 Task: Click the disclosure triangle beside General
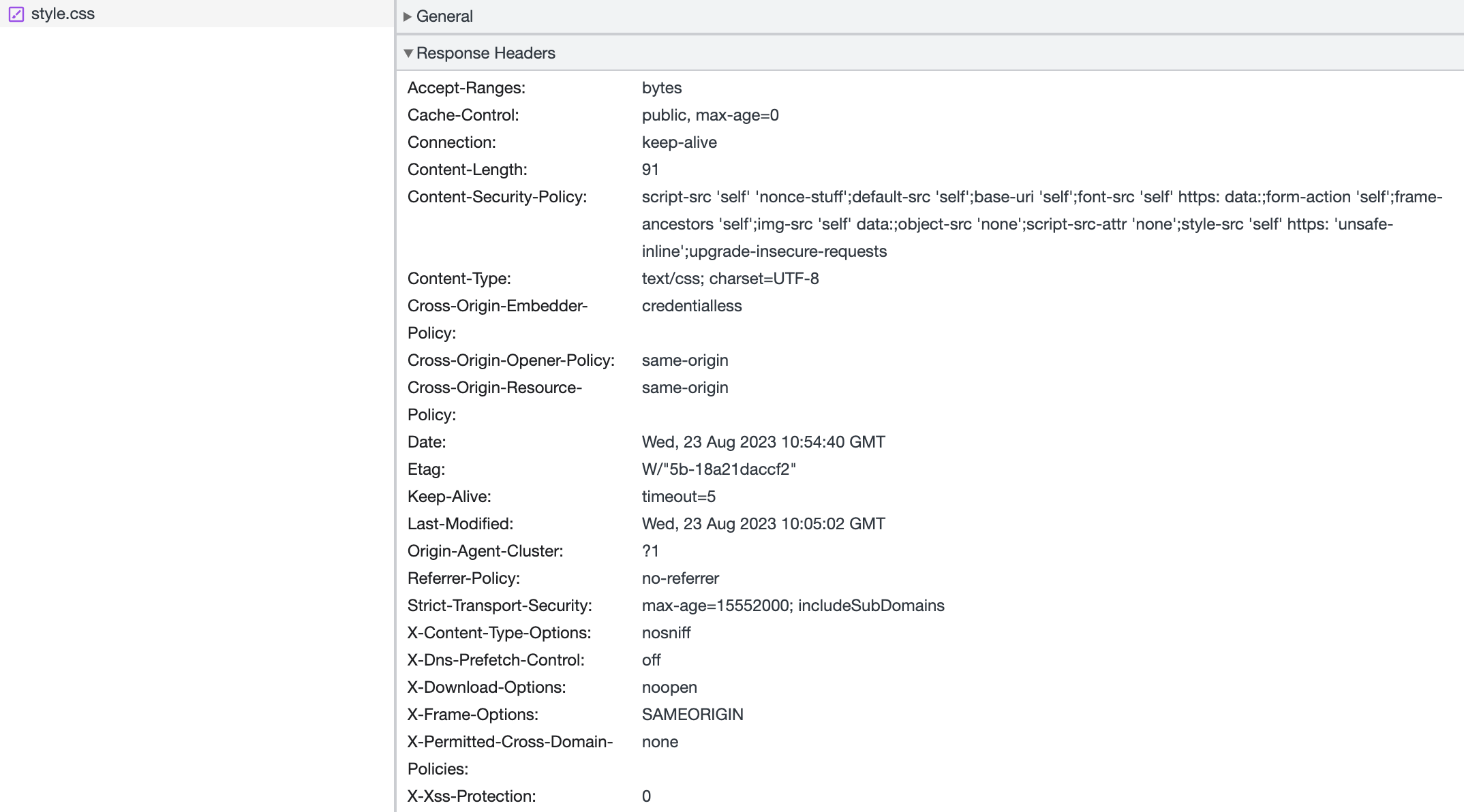coord(408,16)
